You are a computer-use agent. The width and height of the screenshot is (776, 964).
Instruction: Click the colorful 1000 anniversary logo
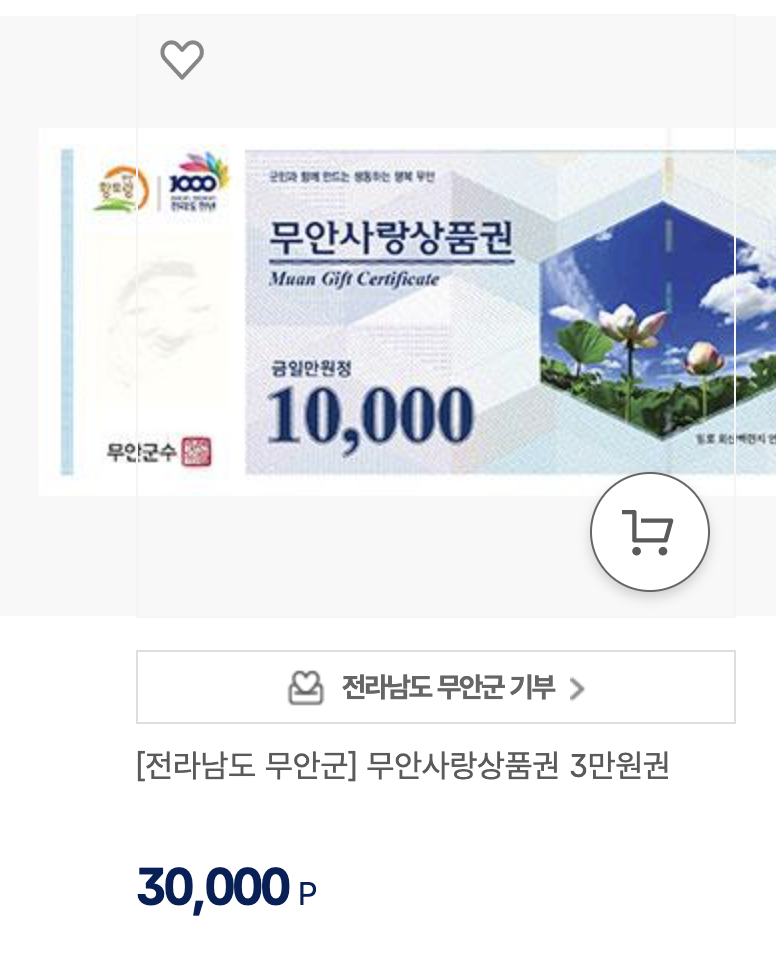click(196, 182)
